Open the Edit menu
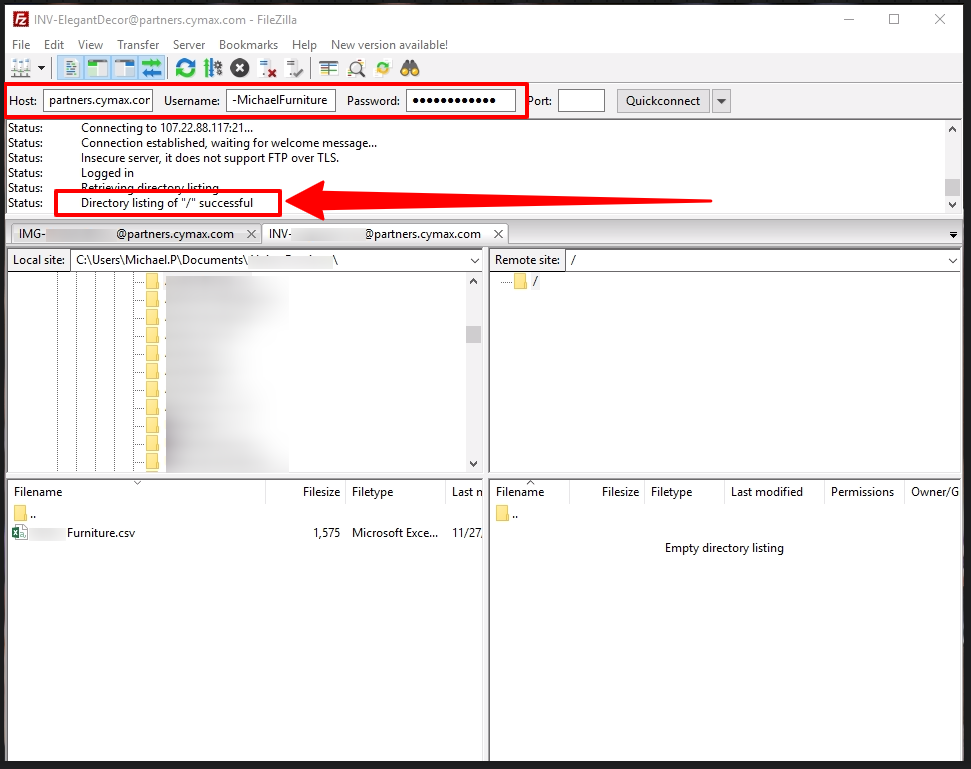The image size is (971, 769). (54, 45)
